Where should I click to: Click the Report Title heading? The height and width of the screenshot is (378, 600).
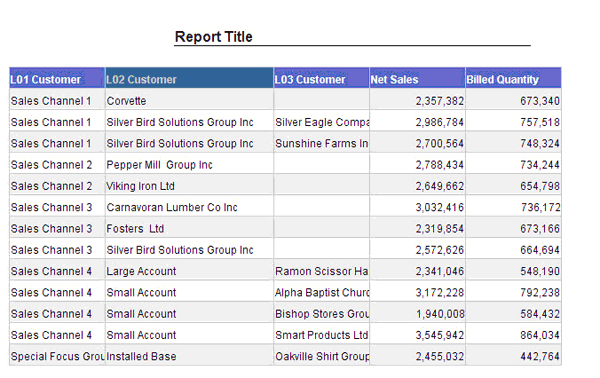214,37
